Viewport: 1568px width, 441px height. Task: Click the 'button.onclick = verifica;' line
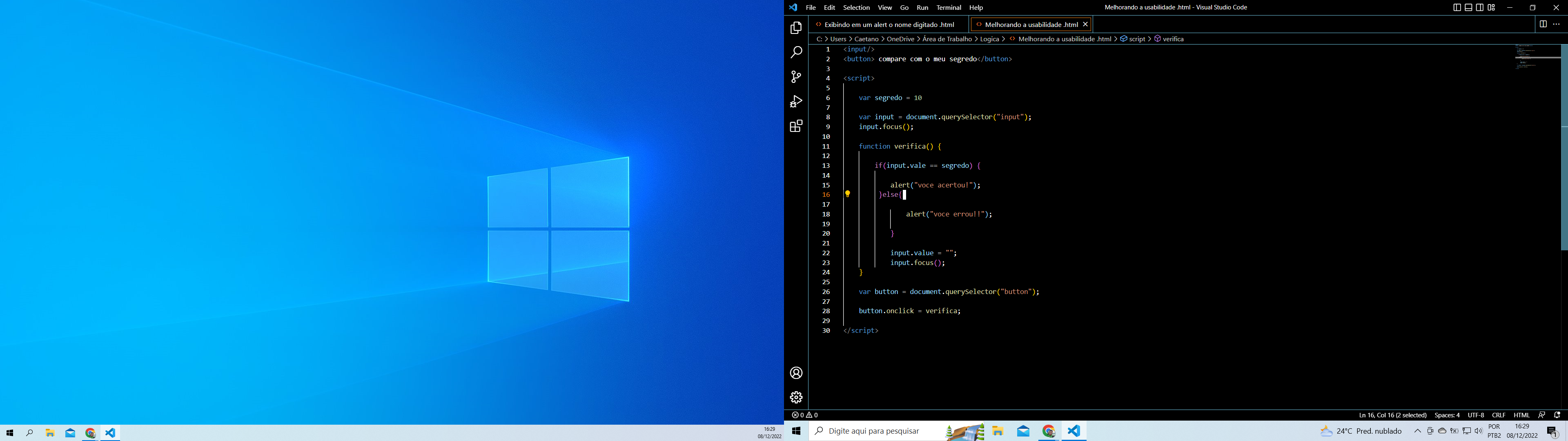[x=910, y=311]
